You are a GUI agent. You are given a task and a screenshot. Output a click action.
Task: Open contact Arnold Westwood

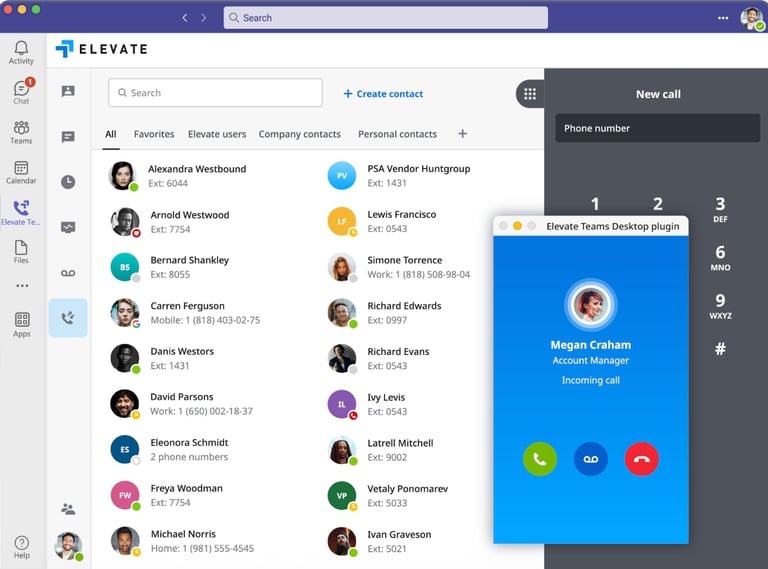click(169, 221)
